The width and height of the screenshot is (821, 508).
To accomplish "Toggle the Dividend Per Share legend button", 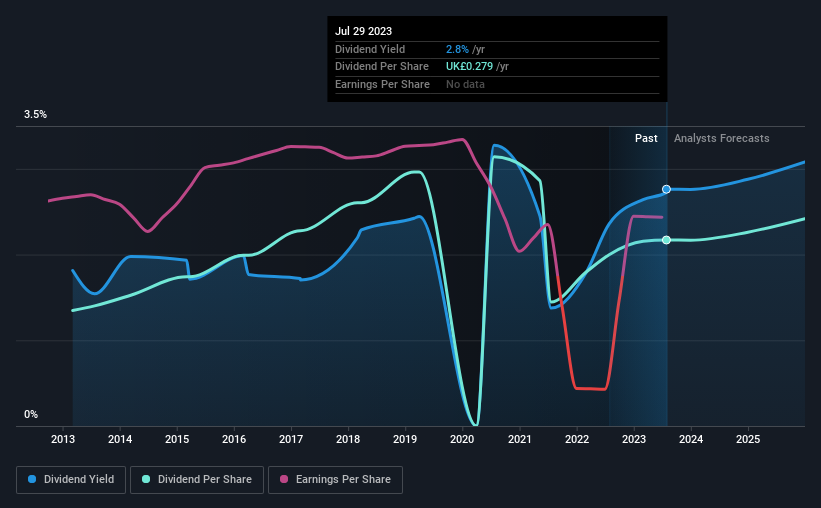I will [x=197, y=480].
